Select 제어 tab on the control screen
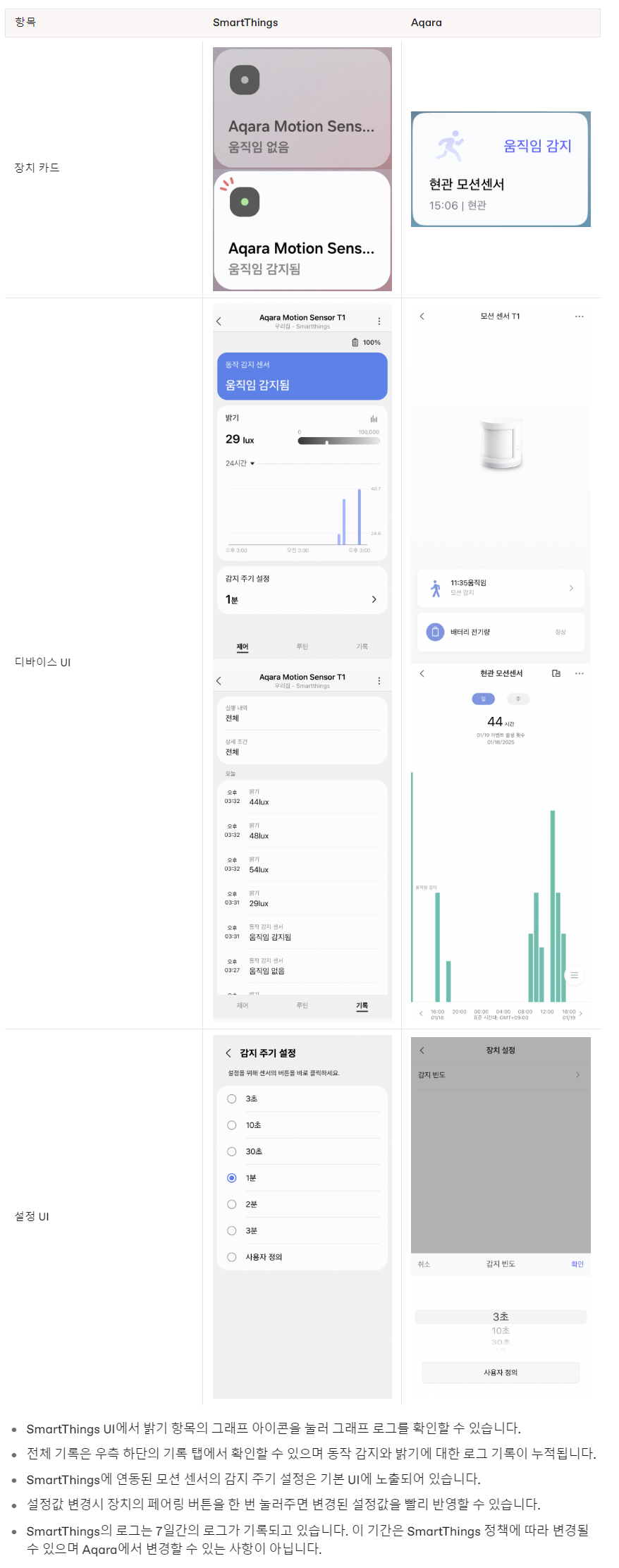Screen dimensions: 619x1568 click(x=243, y=647)
